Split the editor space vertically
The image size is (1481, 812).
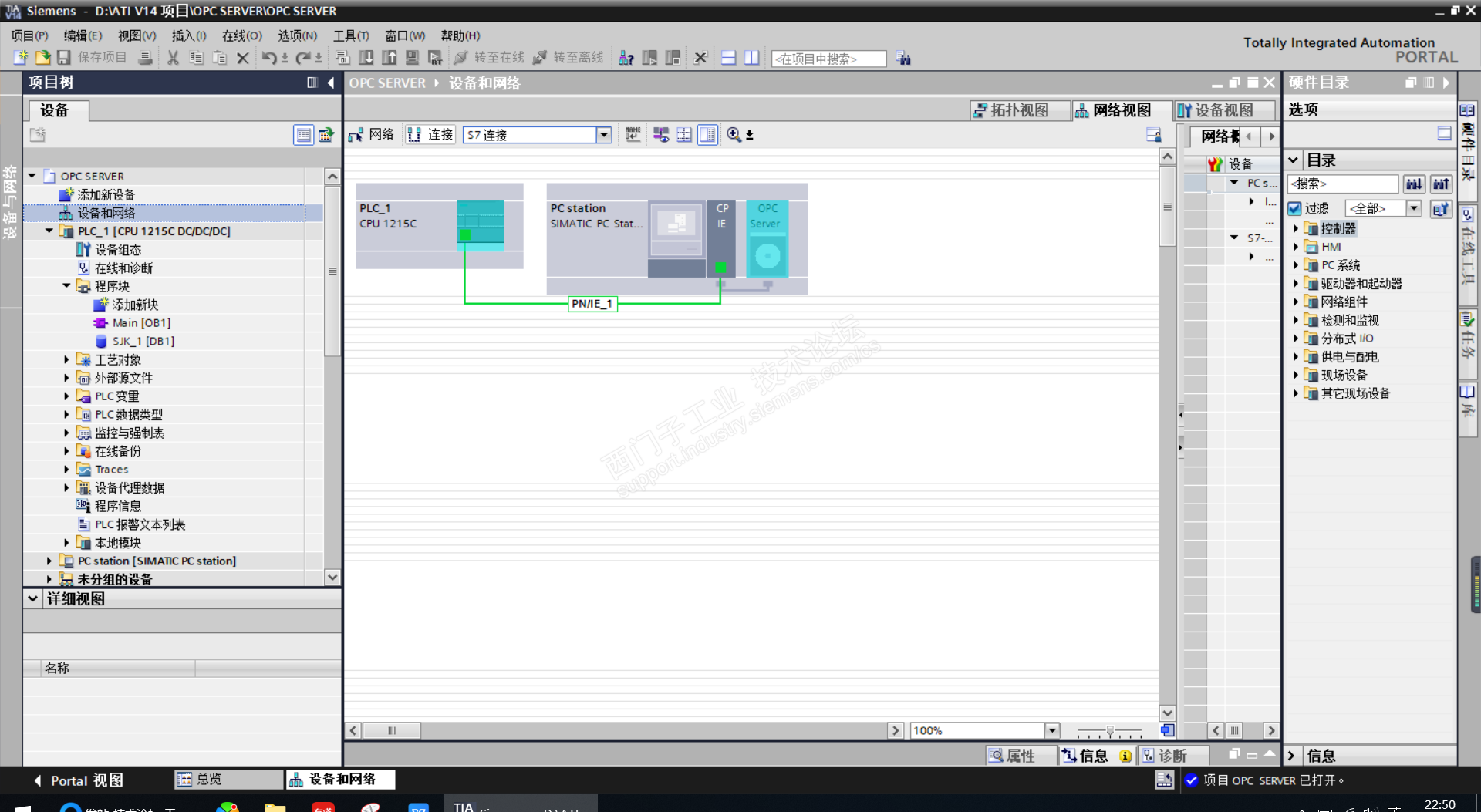coord(751,58)
